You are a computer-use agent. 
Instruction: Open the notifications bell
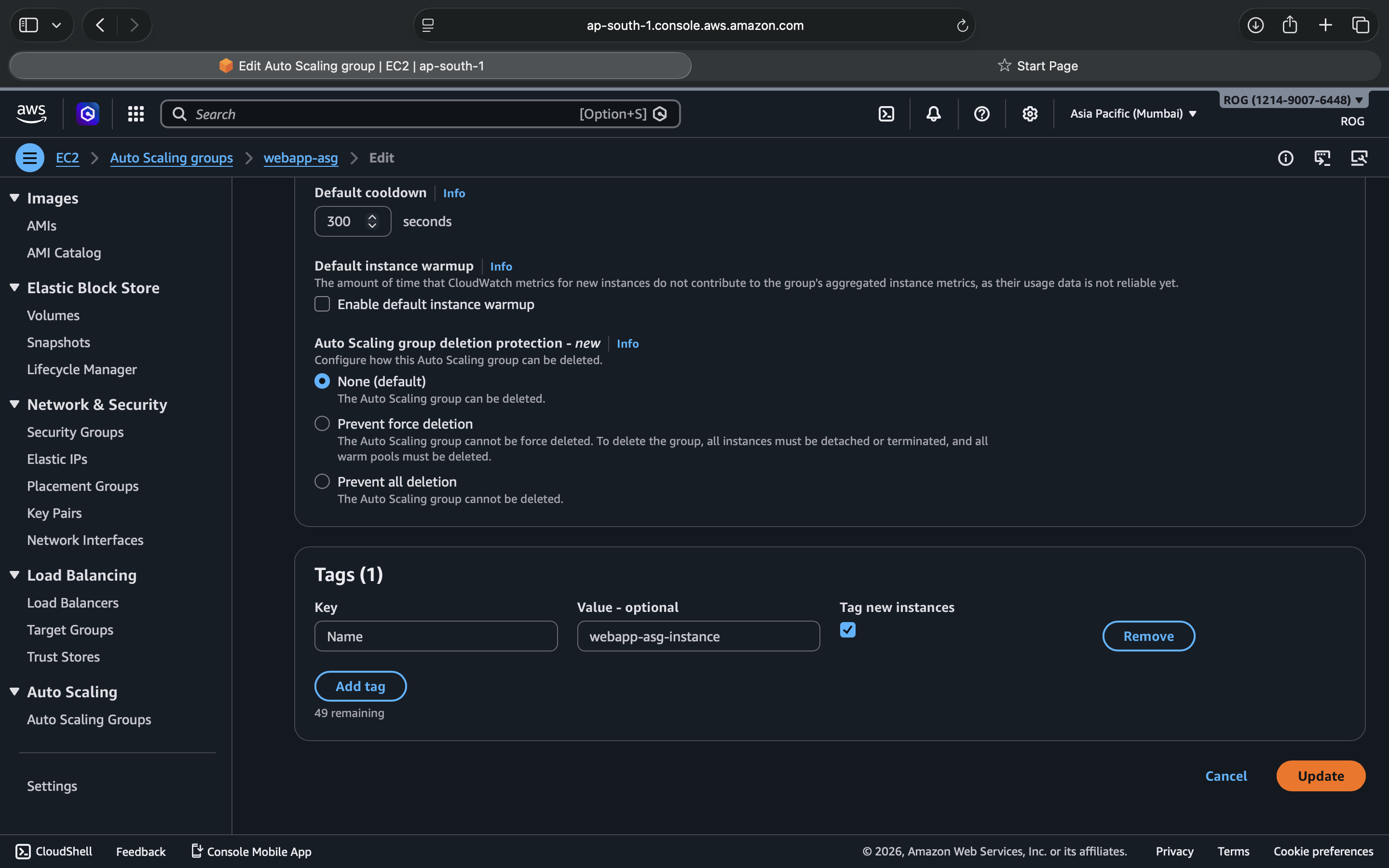[x=933, y=114]
